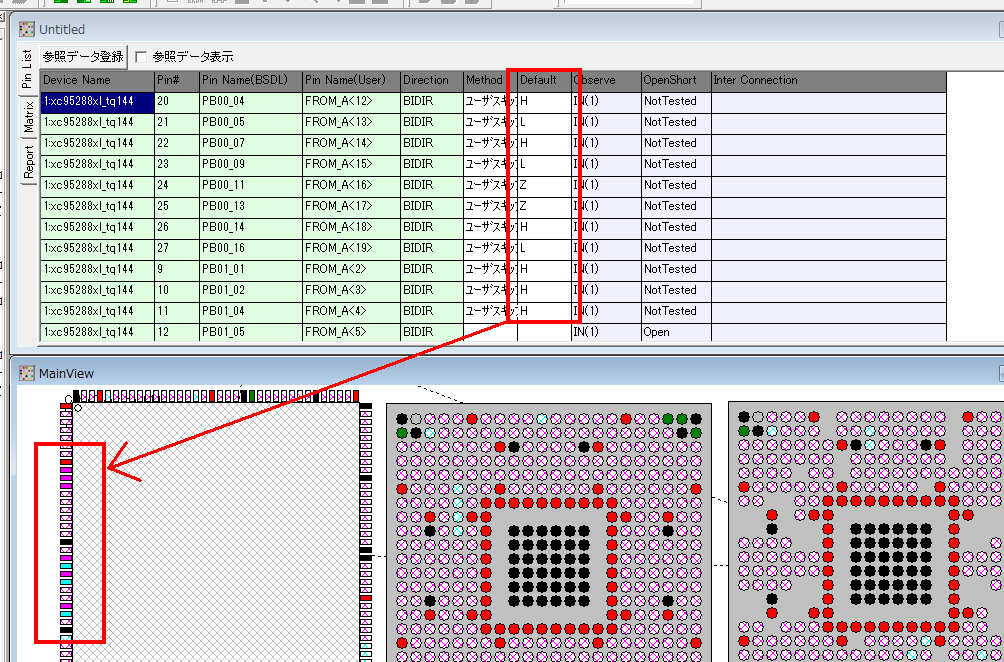Viewport: 1004px width, 662px height.
Task: Select the Default value cell for pin 24
Action: tap(543, 185)
